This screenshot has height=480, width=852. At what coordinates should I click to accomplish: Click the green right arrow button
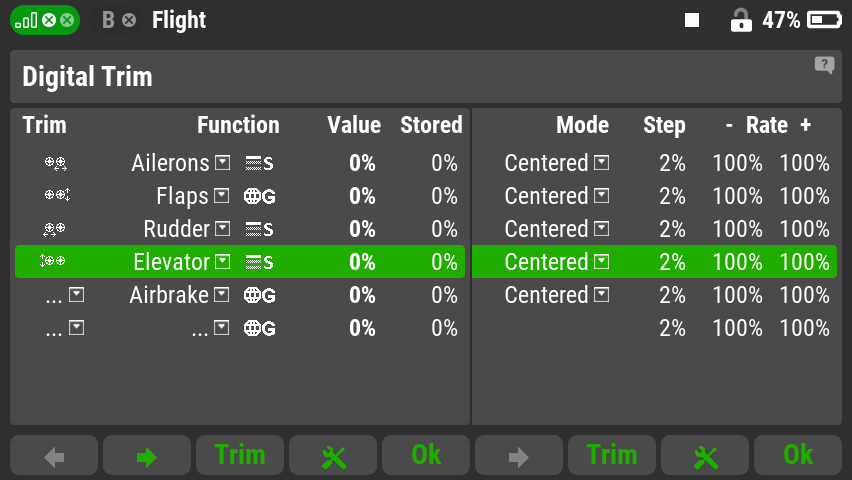point(147,456)
